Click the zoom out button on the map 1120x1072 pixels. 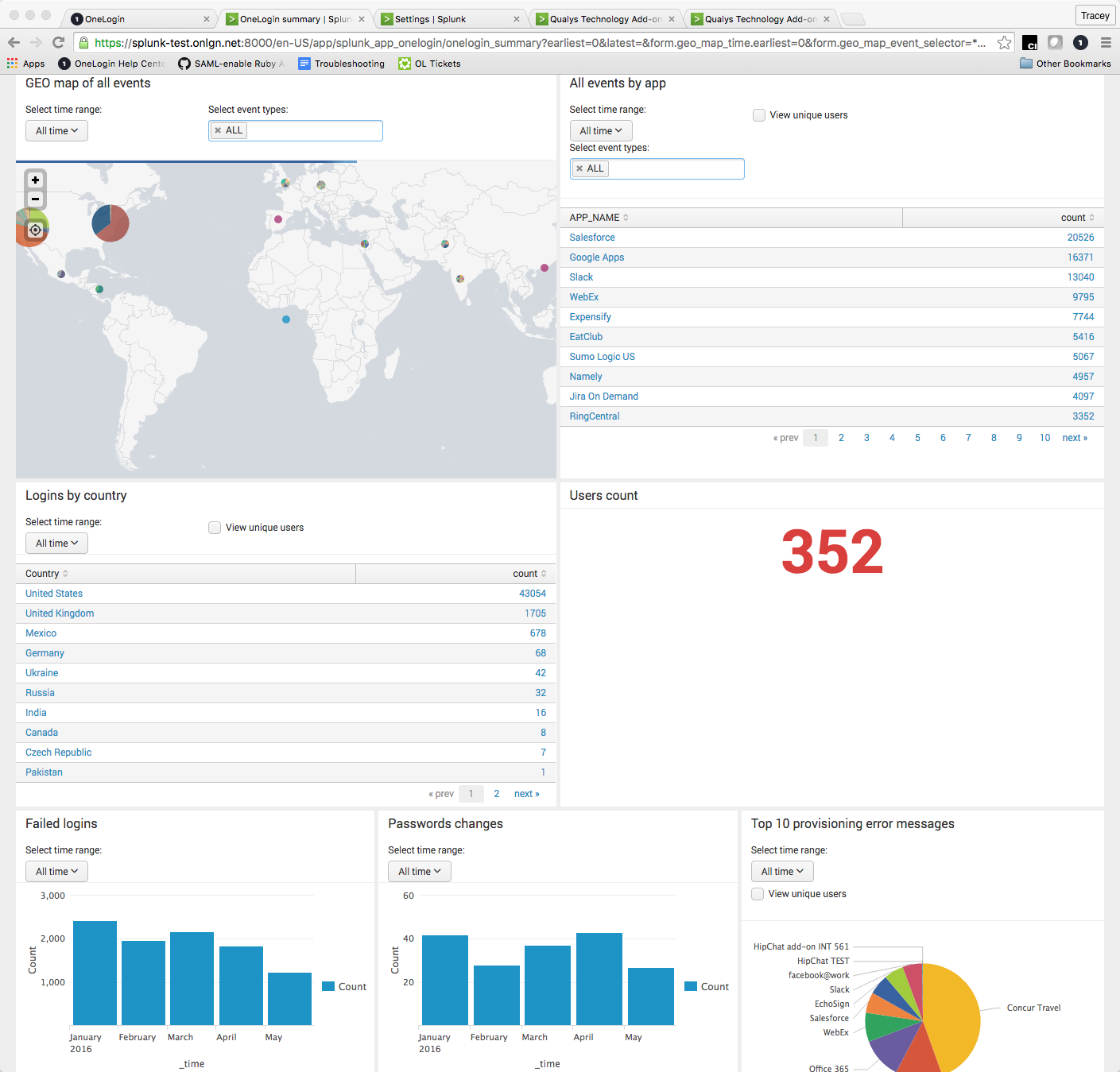click(x=35, y=199)
